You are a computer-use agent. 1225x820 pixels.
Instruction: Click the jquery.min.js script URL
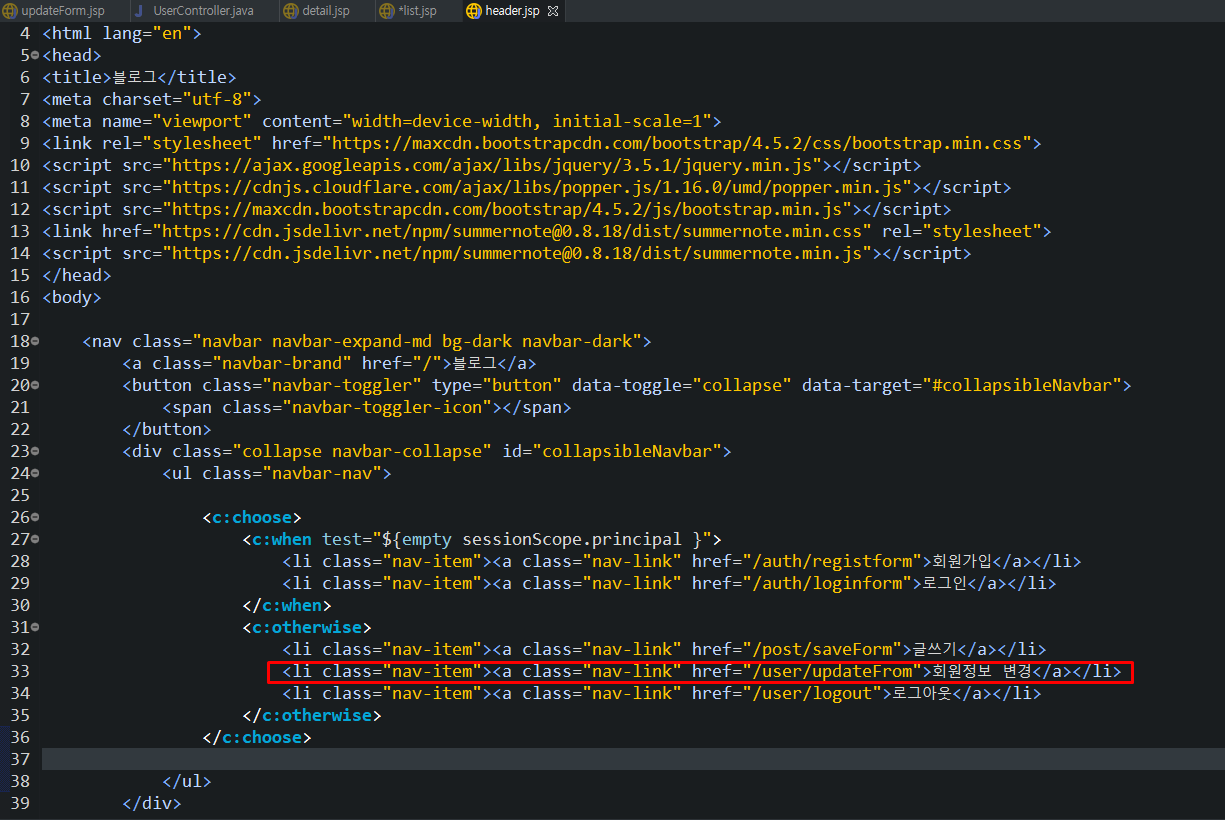[491, 165]
